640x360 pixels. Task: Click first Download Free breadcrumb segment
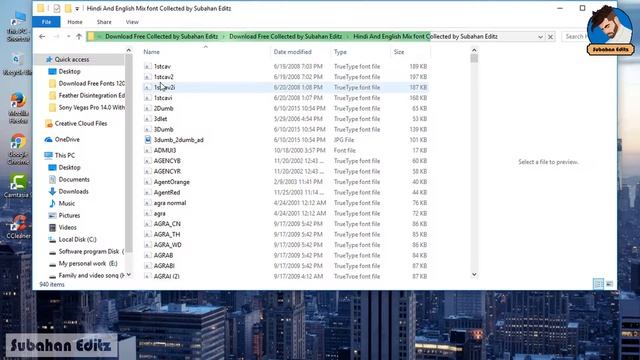(161, 37)
